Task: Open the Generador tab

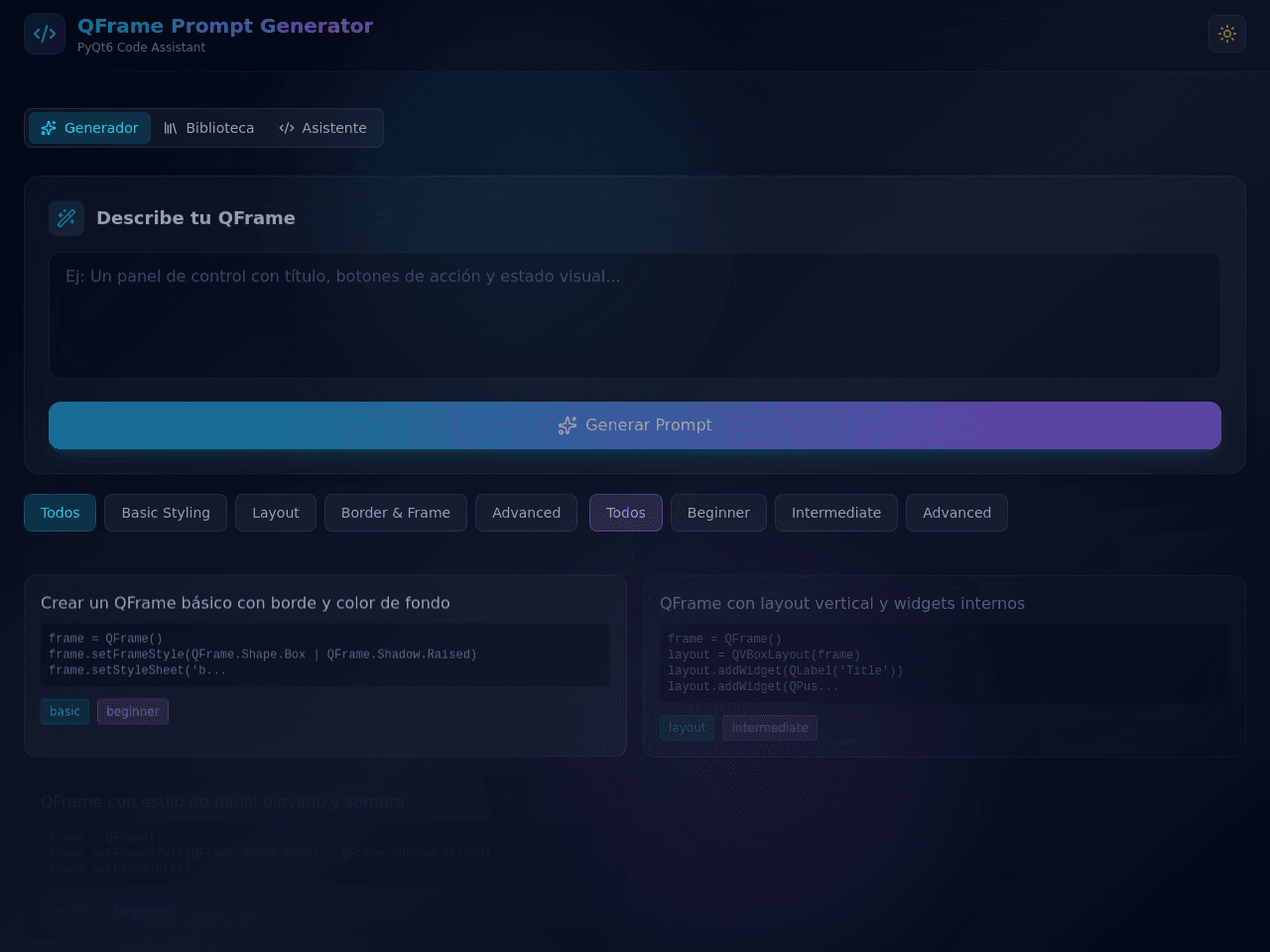Action: coord(89,128)
